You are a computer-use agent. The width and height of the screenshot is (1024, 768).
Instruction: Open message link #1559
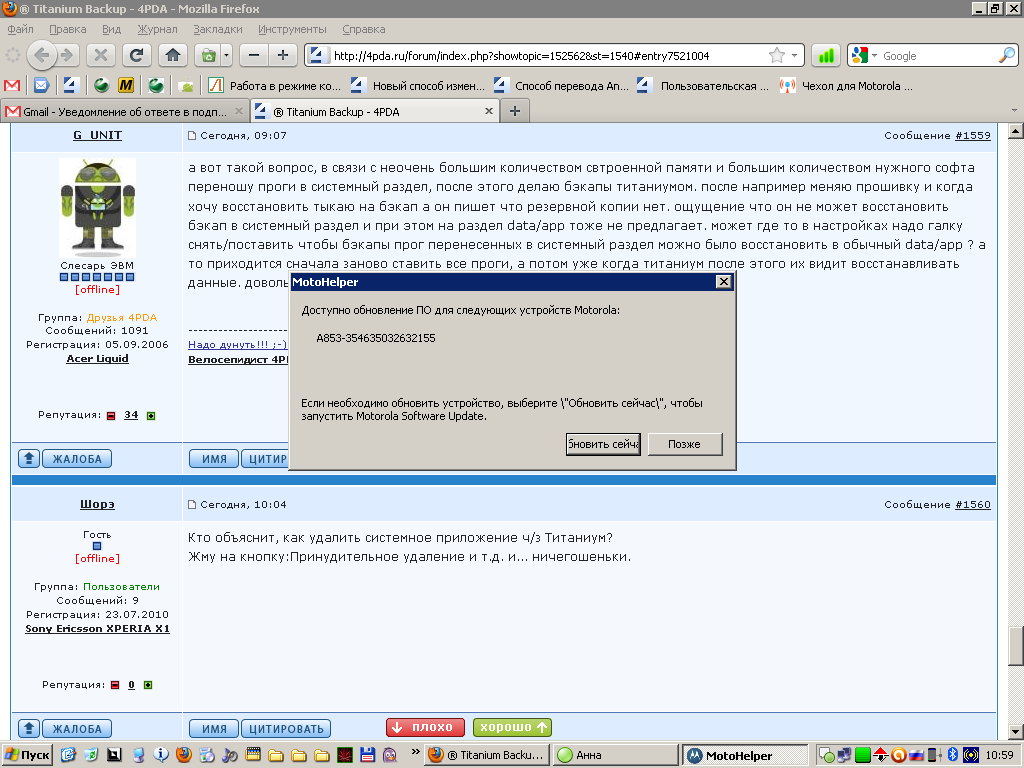click(972, 135)
